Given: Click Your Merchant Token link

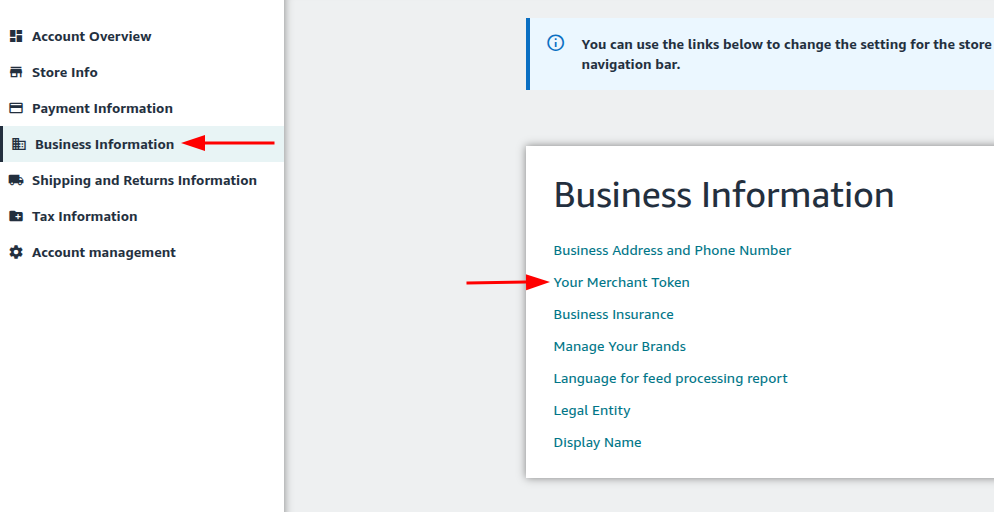Looking at the screenshot, I should [x=621, y=283].
